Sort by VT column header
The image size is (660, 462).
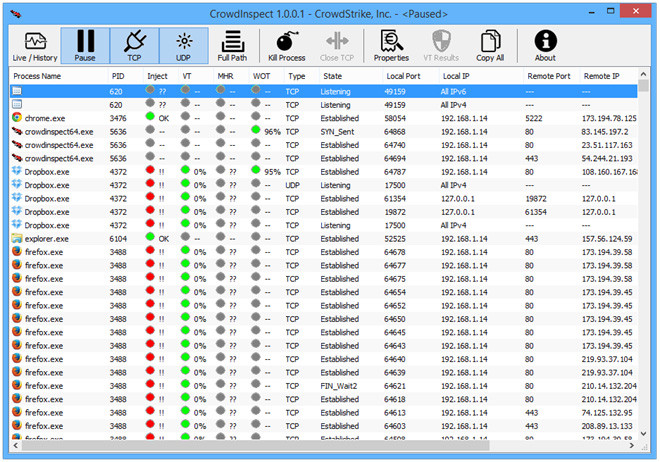tap(187, 76)
